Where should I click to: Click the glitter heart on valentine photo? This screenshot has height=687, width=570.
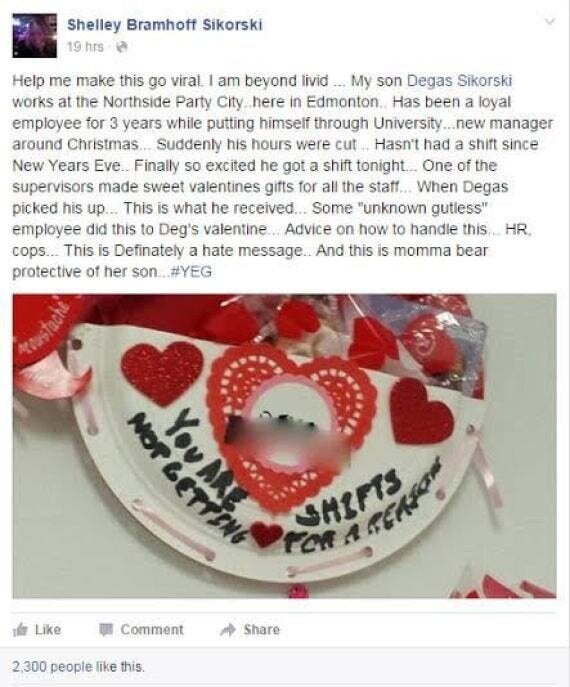162,373
